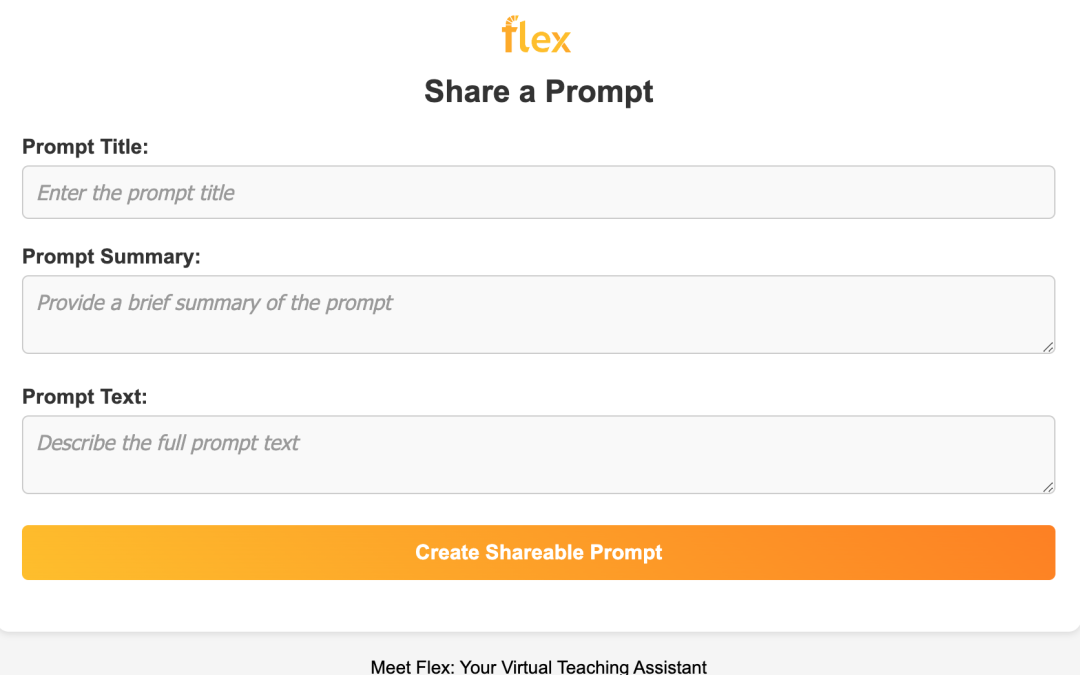The height and width of the screenshot is (675, 1080).
Task: Click the white form card background
Action: 538,605
